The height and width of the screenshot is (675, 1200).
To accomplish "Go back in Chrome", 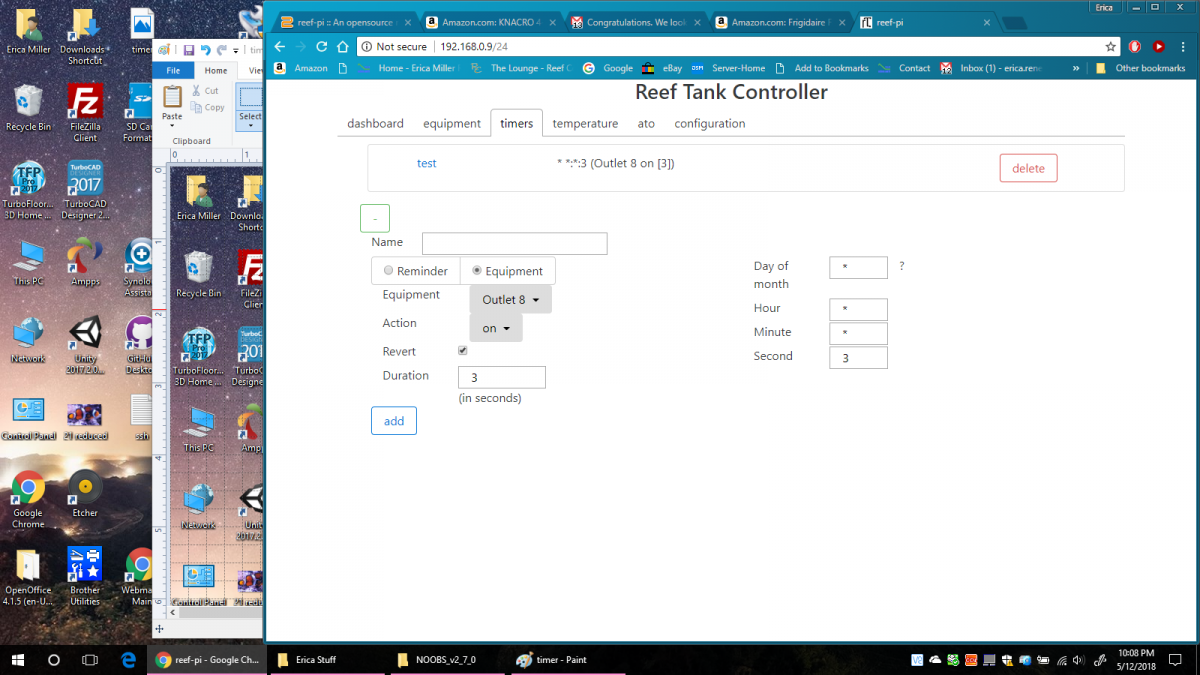I will (x=279, y=46).
